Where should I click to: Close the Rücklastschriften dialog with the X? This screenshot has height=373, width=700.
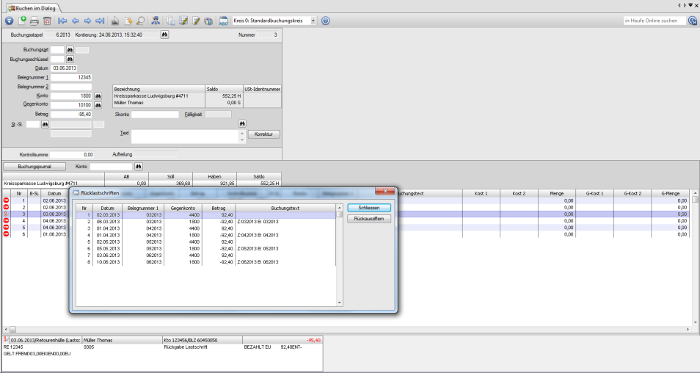384,191
